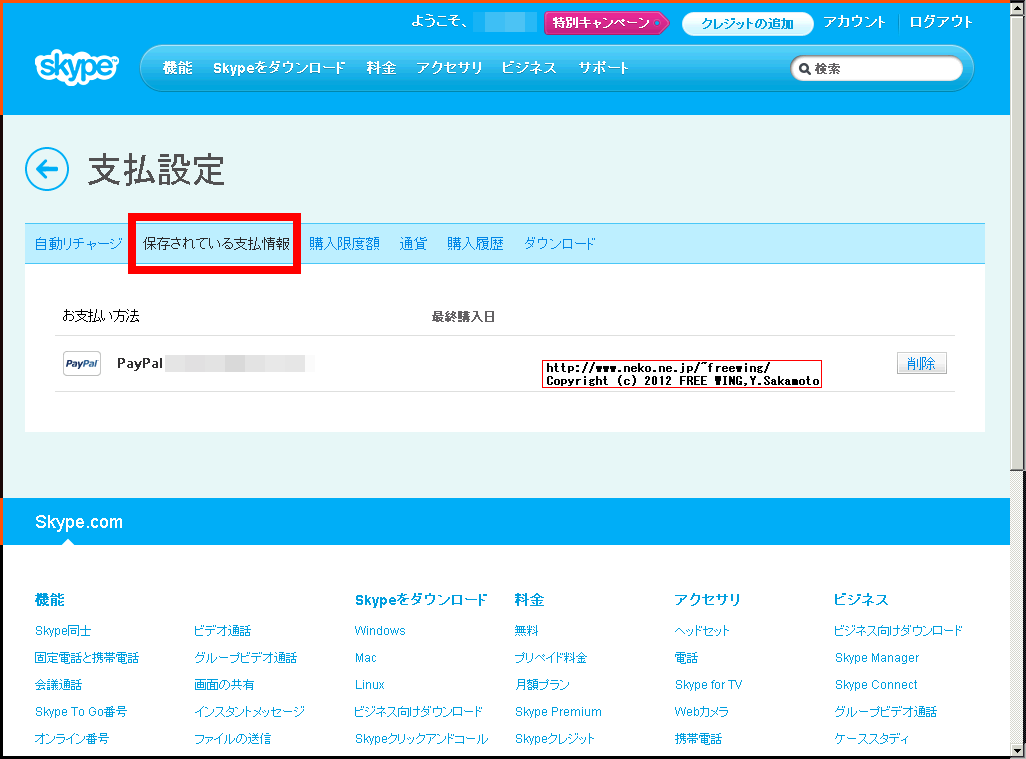Select the 料金 menu item in navigation bar
Image resolution: width=1026 pixels, height=759 pixels.
pos(381,68)
